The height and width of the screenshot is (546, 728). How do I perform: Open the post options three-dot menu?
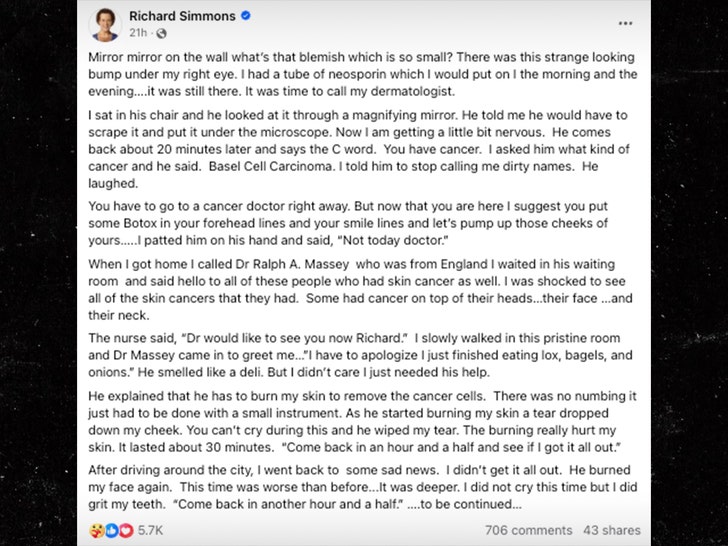(x=623, y=21)
